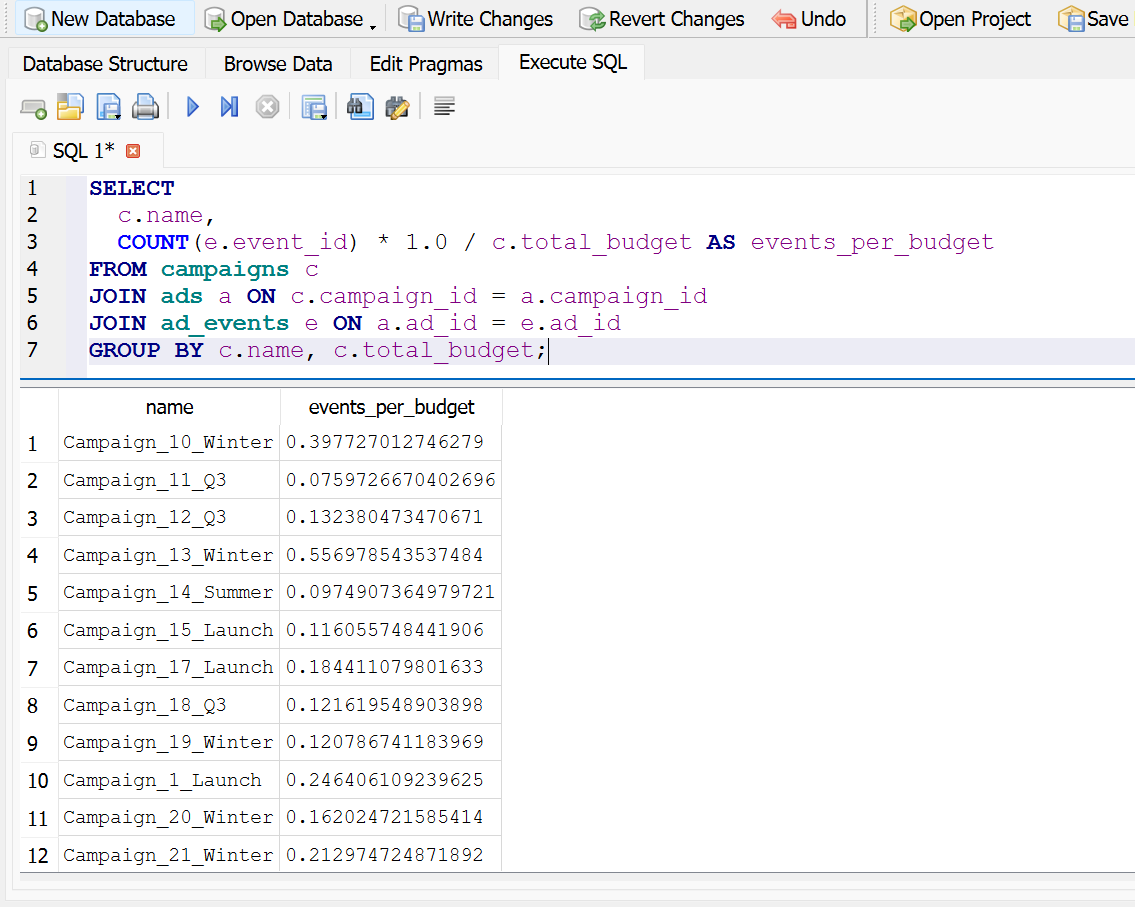Click the Stop execution icon
The image size is (1135, 907).
pos(267,107)
